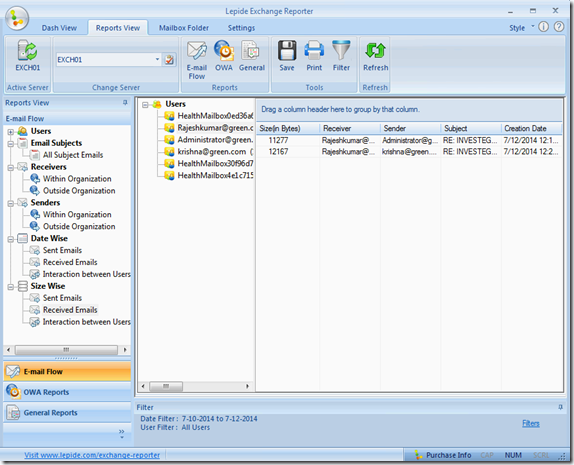Open the help question mark icon

pos(559,27)
